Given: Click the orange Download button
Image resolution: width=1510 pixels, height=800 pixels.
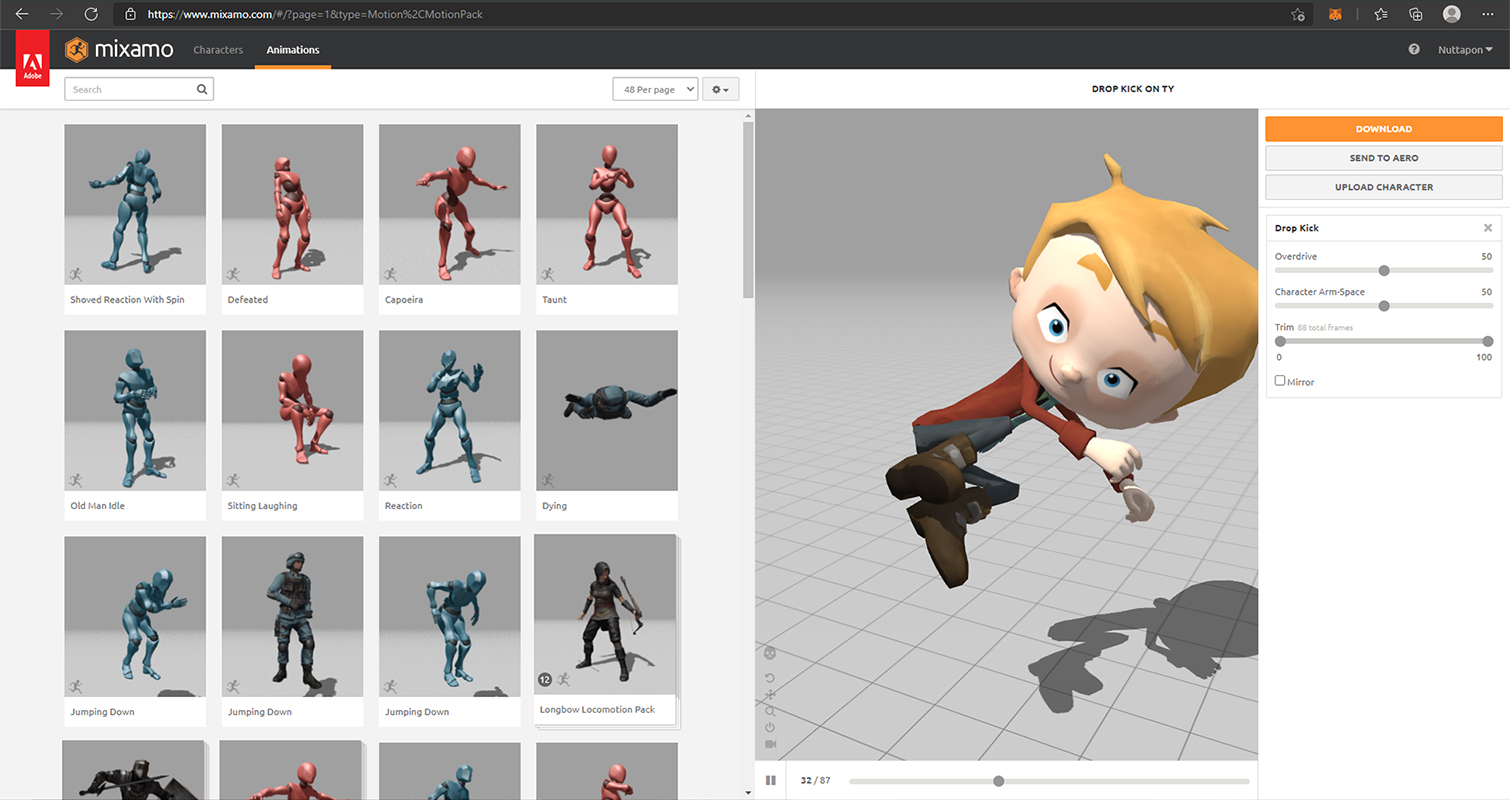Looking at the screenshot, I should [x=1383, y=129].
